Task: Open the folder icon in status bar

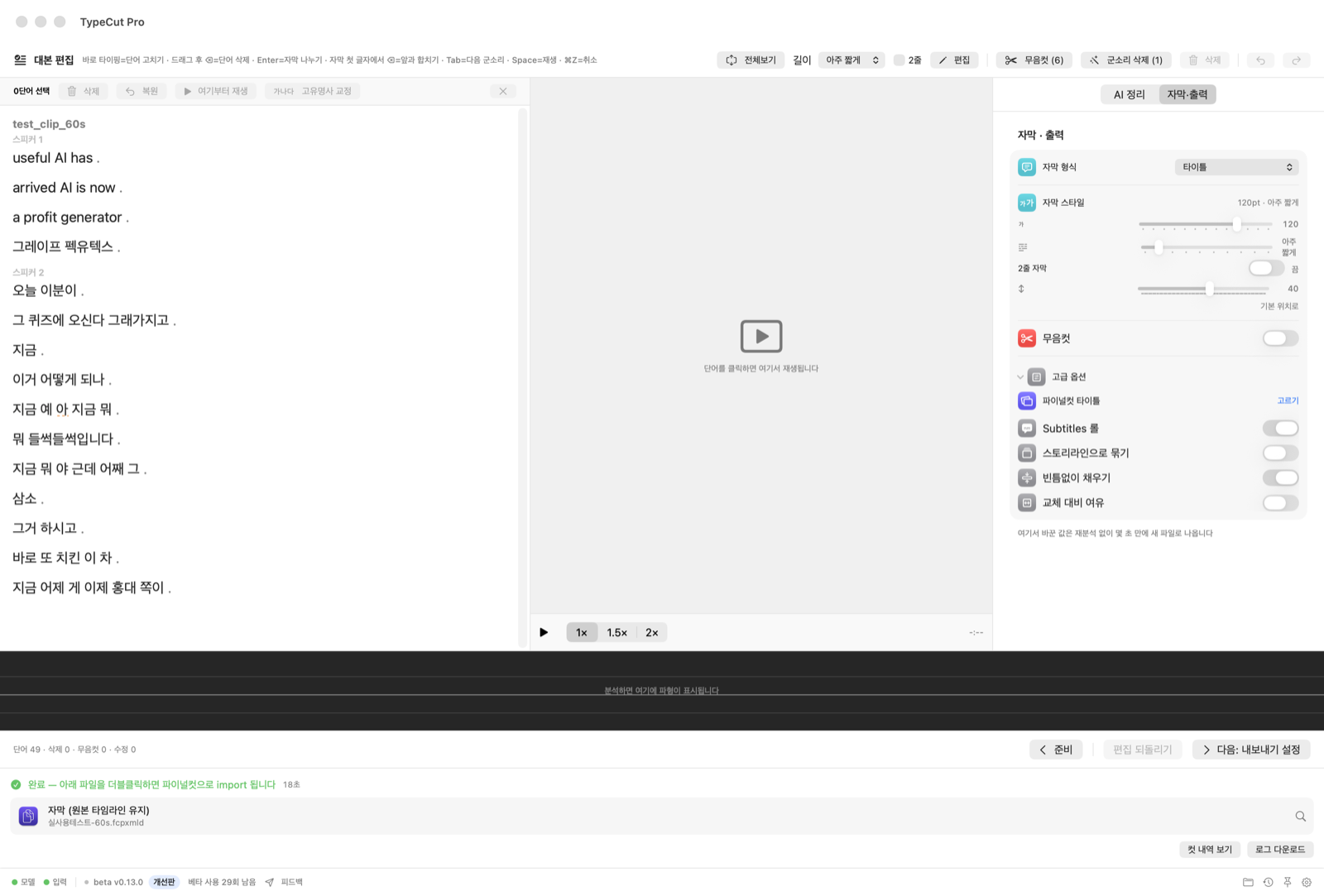Action: (x=1248, y=882)
